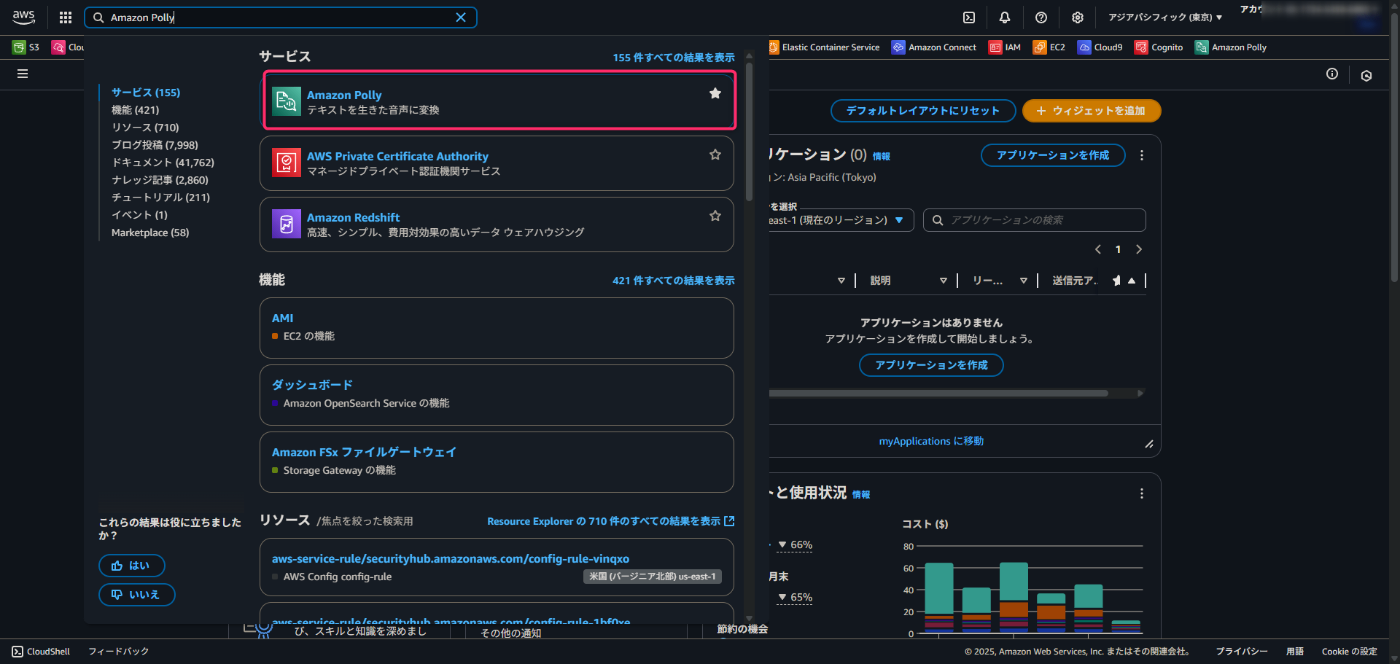Go to next page of applications
This screenshot has height=664, width=1400.
(1138, 249)
